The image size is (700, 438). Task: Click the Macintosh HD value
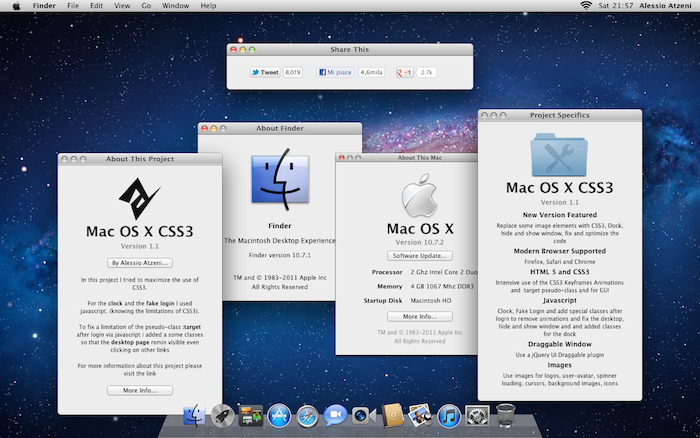pos(431,300)
